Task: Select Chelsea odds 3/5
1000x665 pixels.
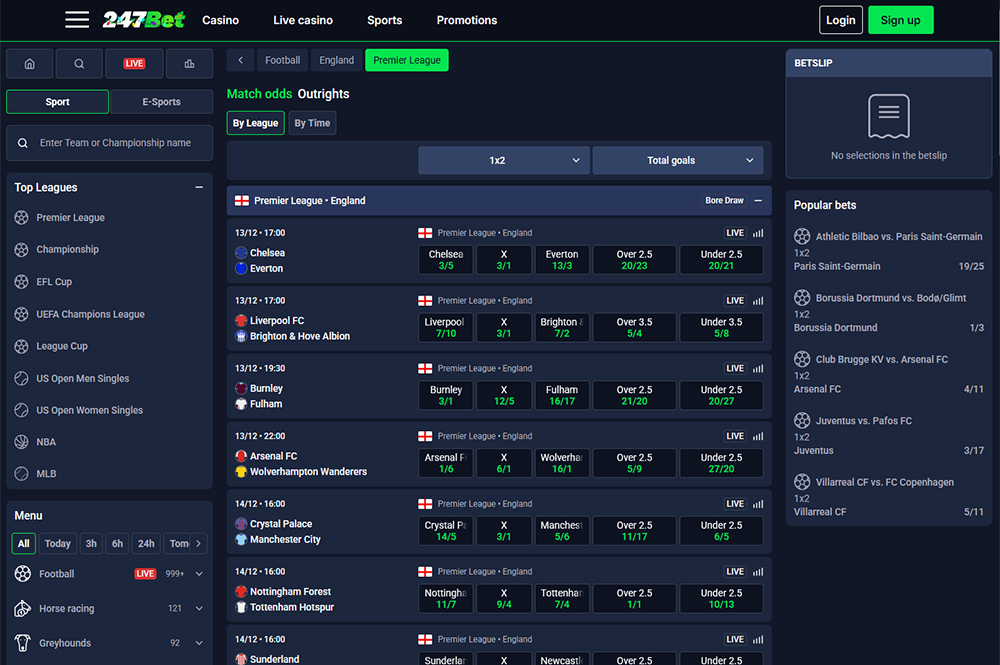Action: [x=445, y=260]
